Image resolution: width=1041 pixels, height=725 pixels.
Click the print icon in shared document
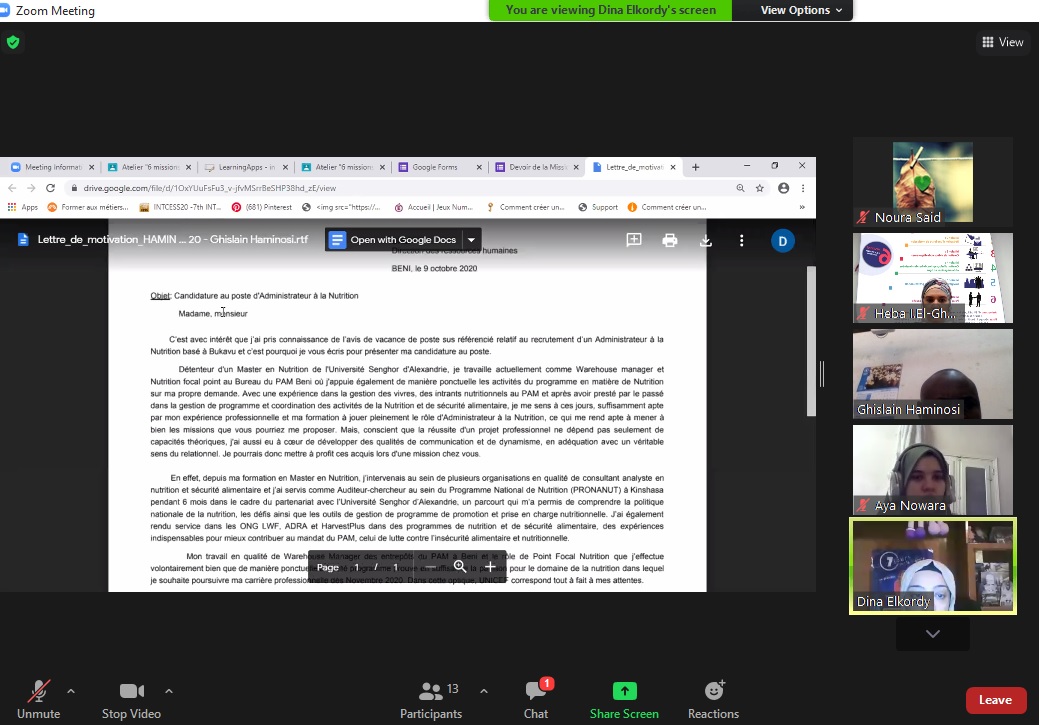(670, 240)
